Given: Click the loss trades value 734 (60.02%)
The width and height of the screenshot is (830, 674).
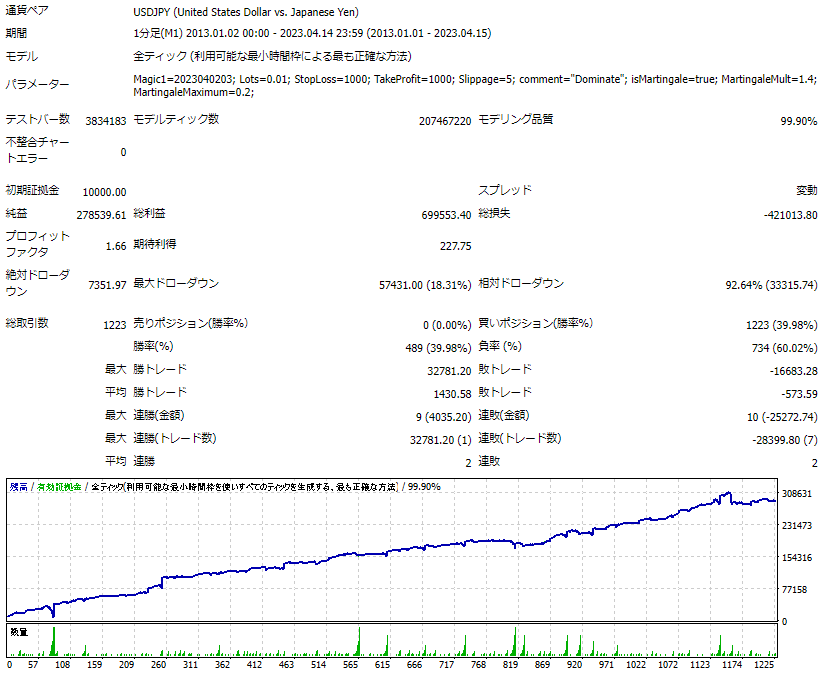Looking at the screenshot, I should 784,348.
